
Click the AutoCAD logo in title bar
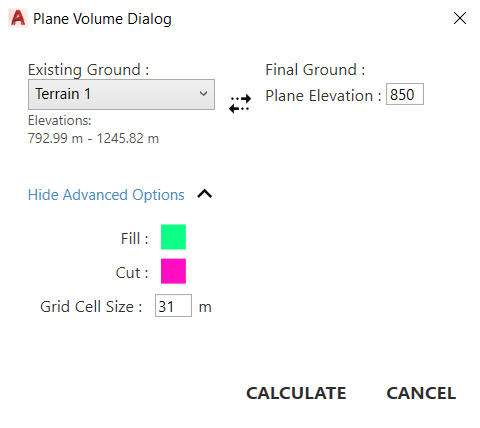18,18
